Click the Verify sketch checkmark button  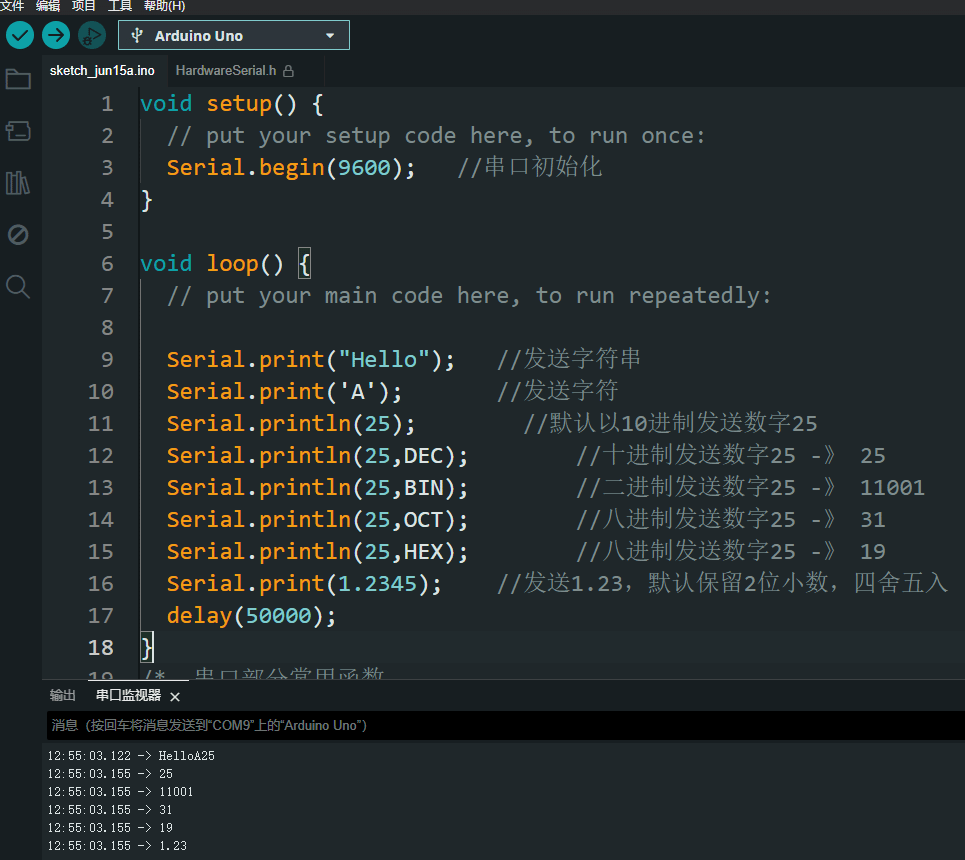tap(20, 36)
